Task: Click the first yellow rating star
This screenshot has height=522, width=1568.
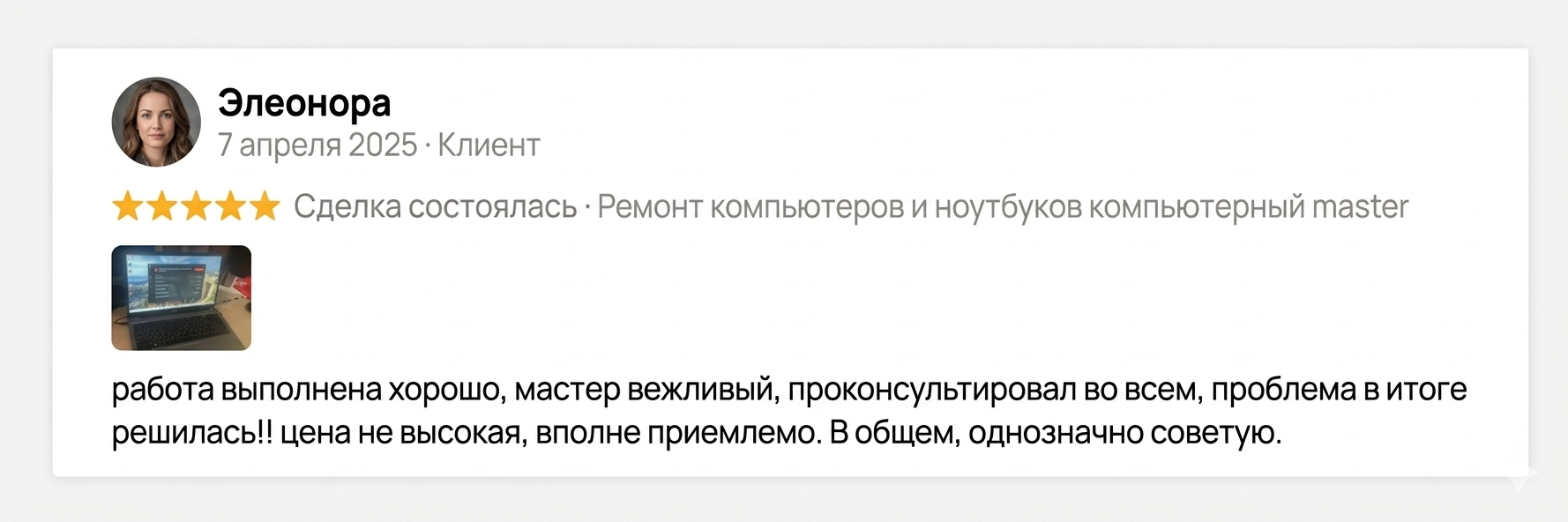Action: [x=128, y=206]
